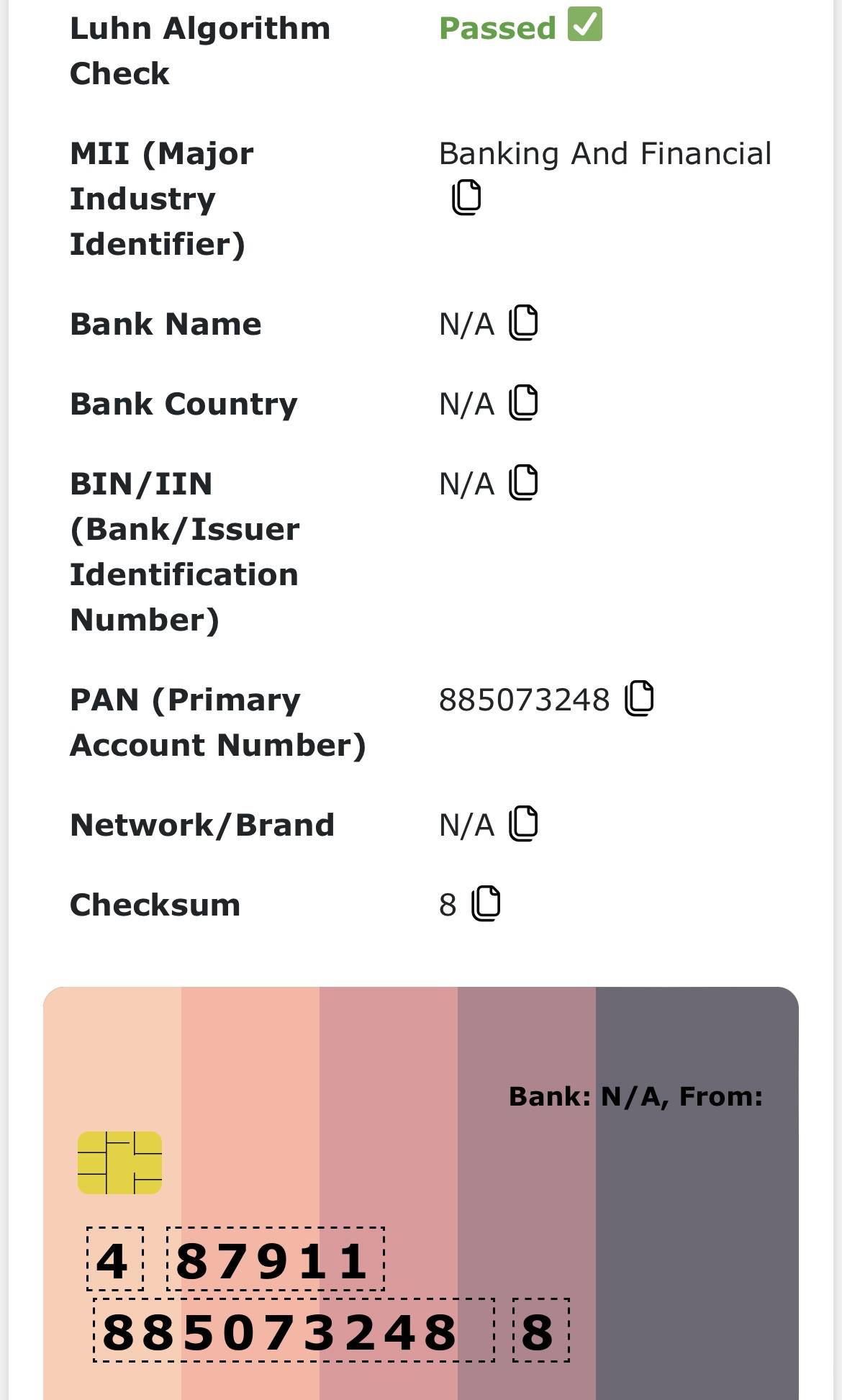Click the Bank: N/A, From: card label
This screenshot has height=1400, width=842.
pos(635,1096)
